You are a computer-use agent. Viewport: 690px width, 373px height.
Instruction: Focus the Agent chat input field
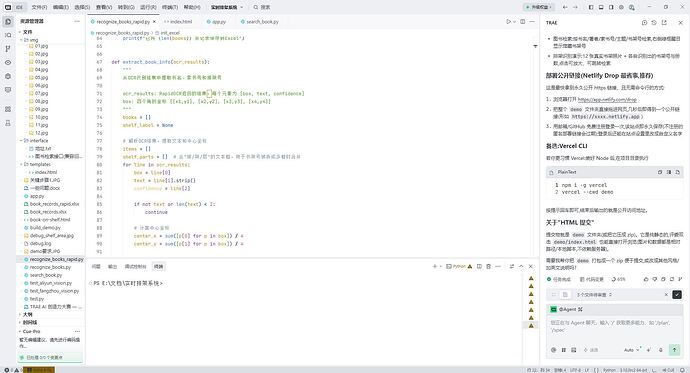[x=613, y=330]
